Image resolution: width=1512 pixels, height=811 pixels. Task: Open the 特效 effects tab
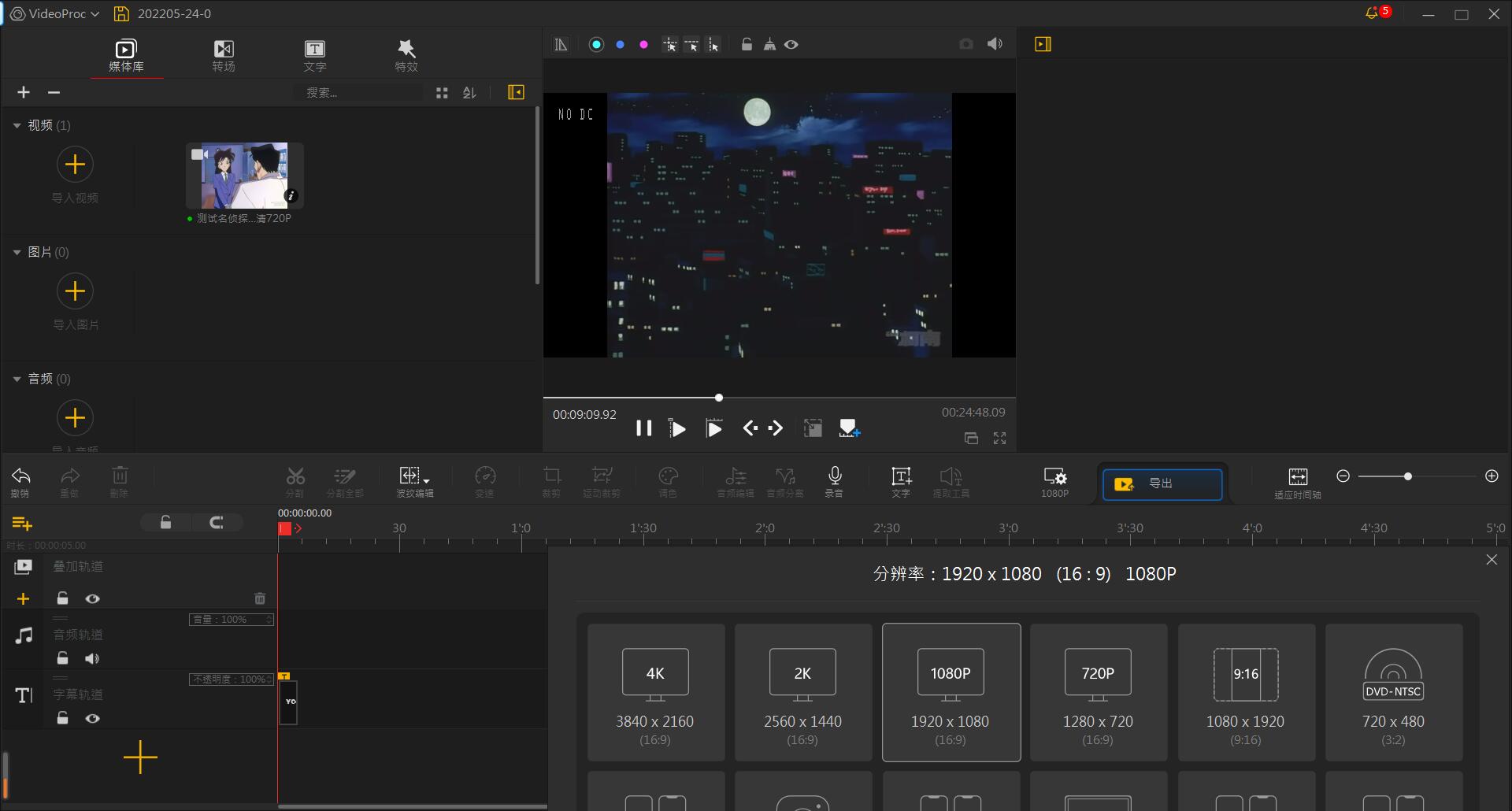tap(406, 55)
